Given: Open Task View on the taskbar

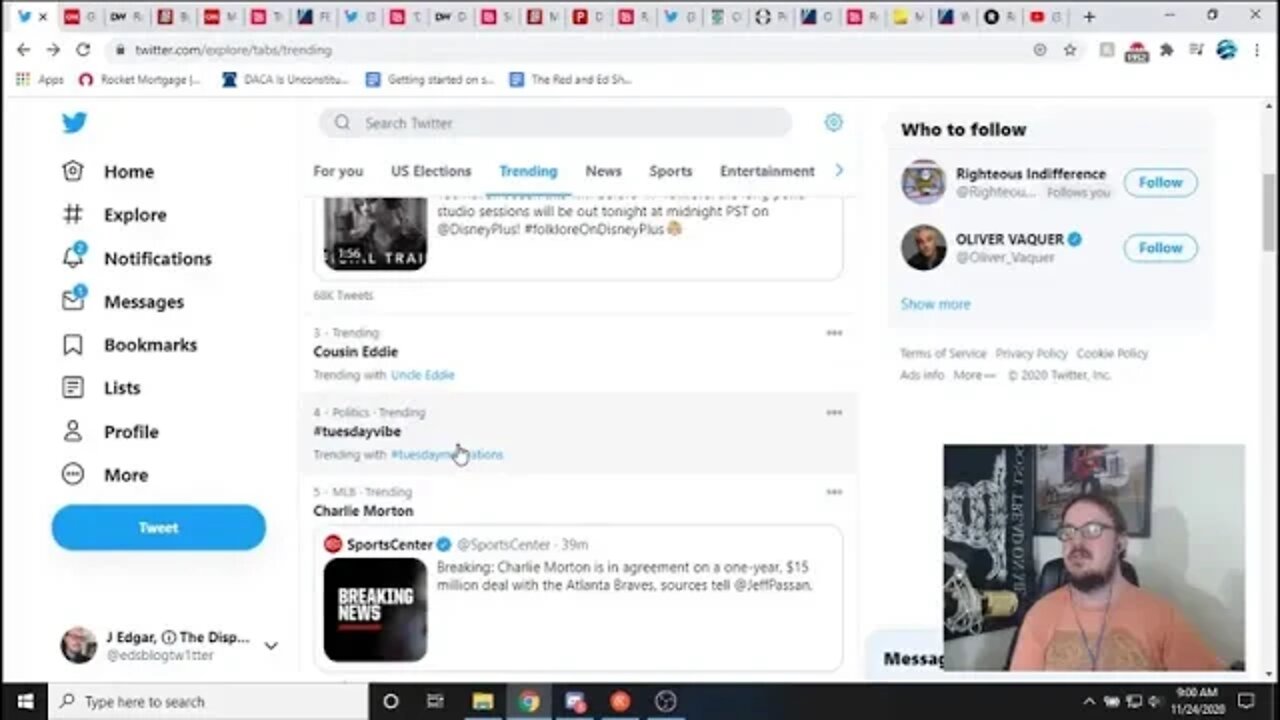Looking at the screenshot, I should click(435, 702).
